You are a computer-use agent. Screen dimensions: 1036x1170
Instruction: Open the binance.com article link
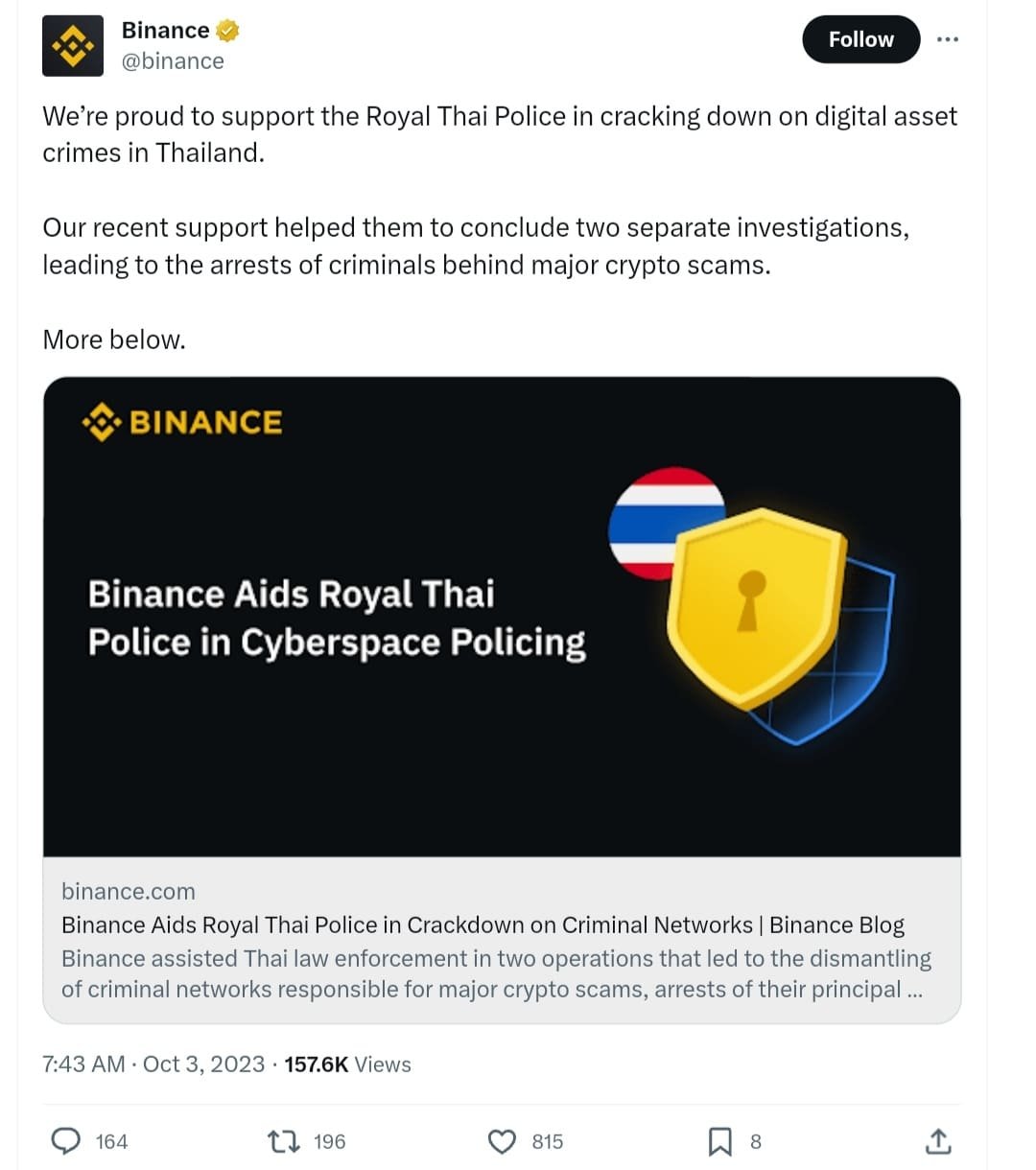[128, 891]
